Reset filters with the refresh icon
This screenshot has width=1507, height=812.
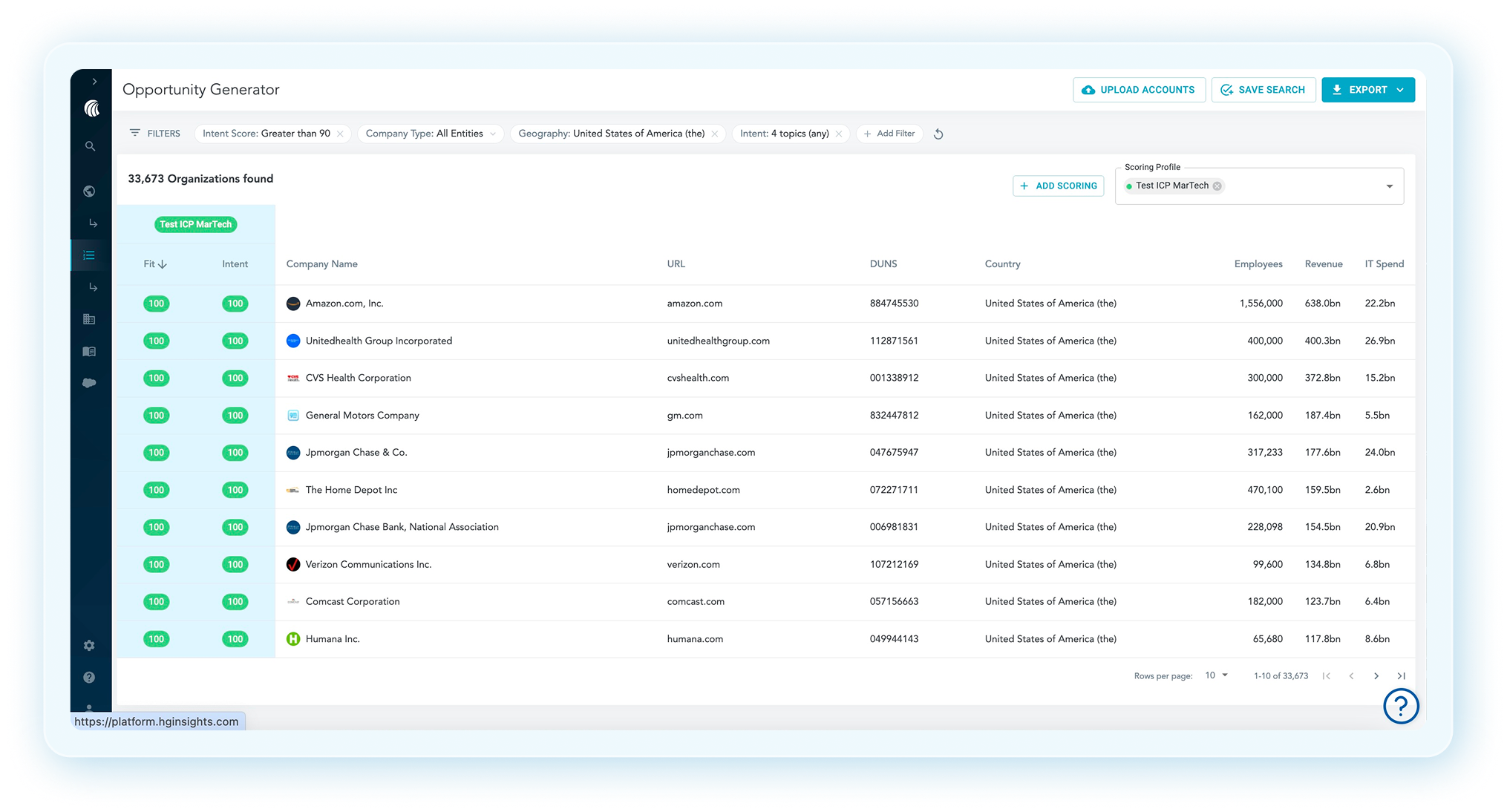click(x=938, y=134)
